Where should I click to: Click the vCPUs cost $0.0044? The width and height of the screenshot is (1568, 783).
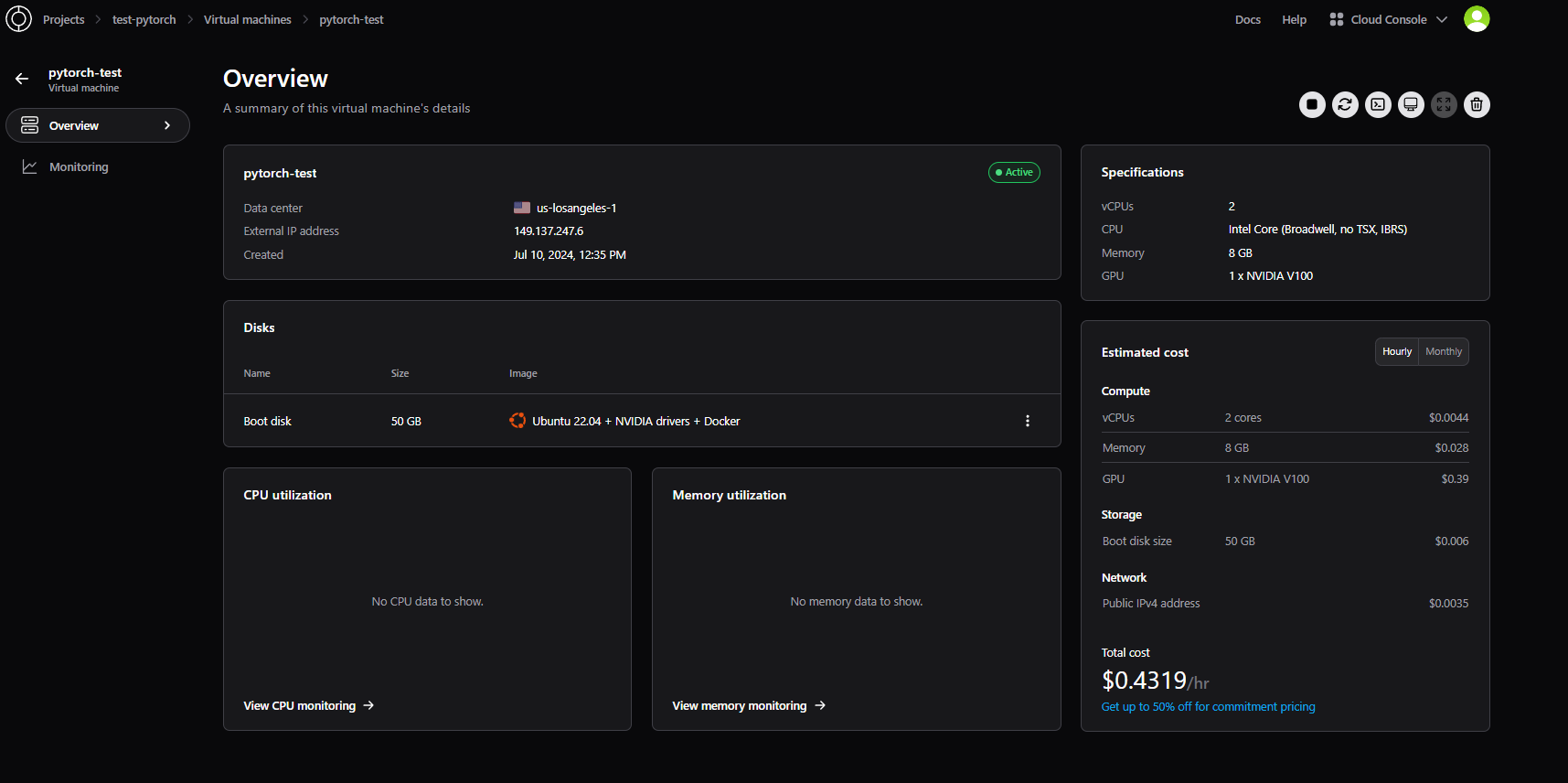tap(1449, 417)
